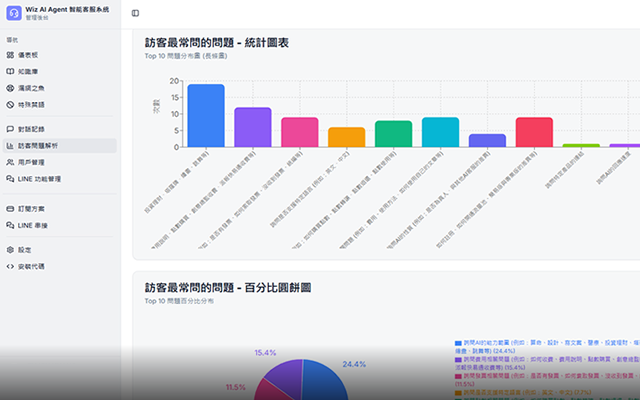Screen dimensions: 640x400
Task: Open 特殊禁語 banned words page
Action: coord(30,104)
